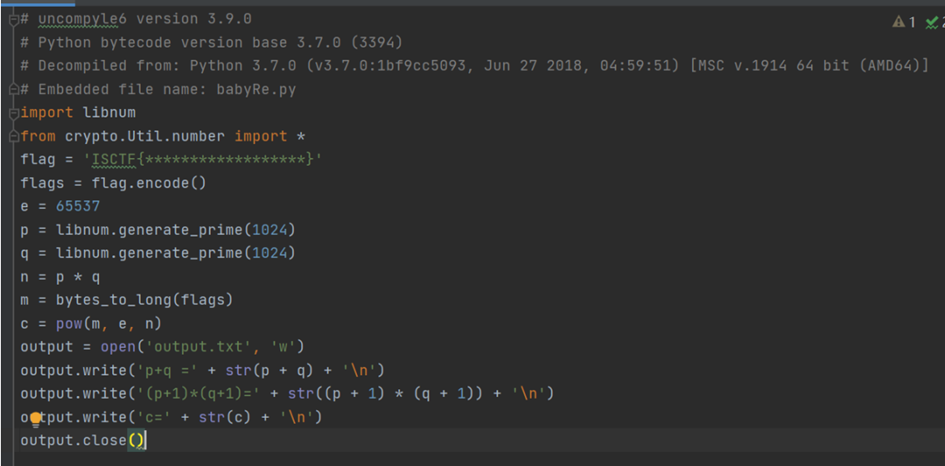This screenshot has height=466, width=945.
Task: Click the number 65537 in 'e =' line
Action: (78, 207)
